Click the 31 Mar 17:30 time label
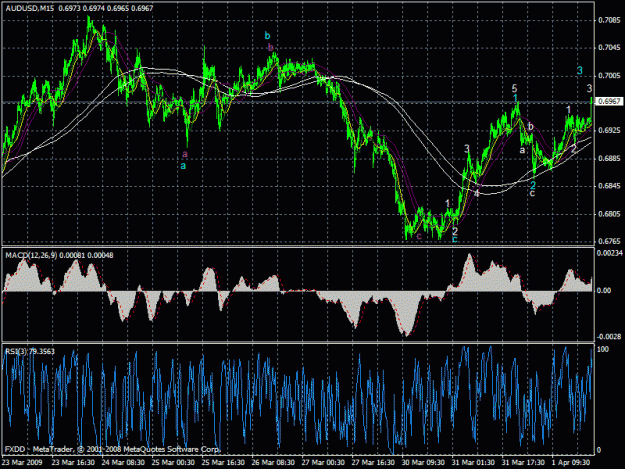 coord(523,463)
